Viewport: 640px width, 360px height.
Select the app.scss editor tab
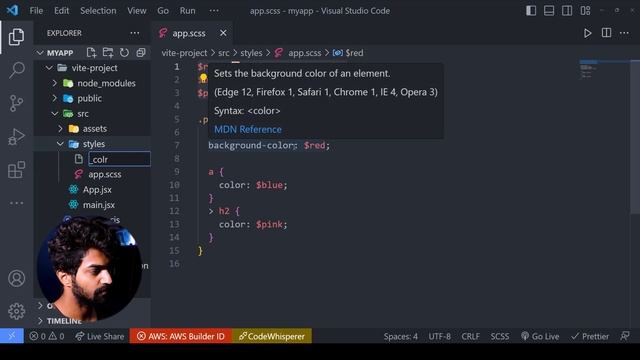tap(189, 33)
